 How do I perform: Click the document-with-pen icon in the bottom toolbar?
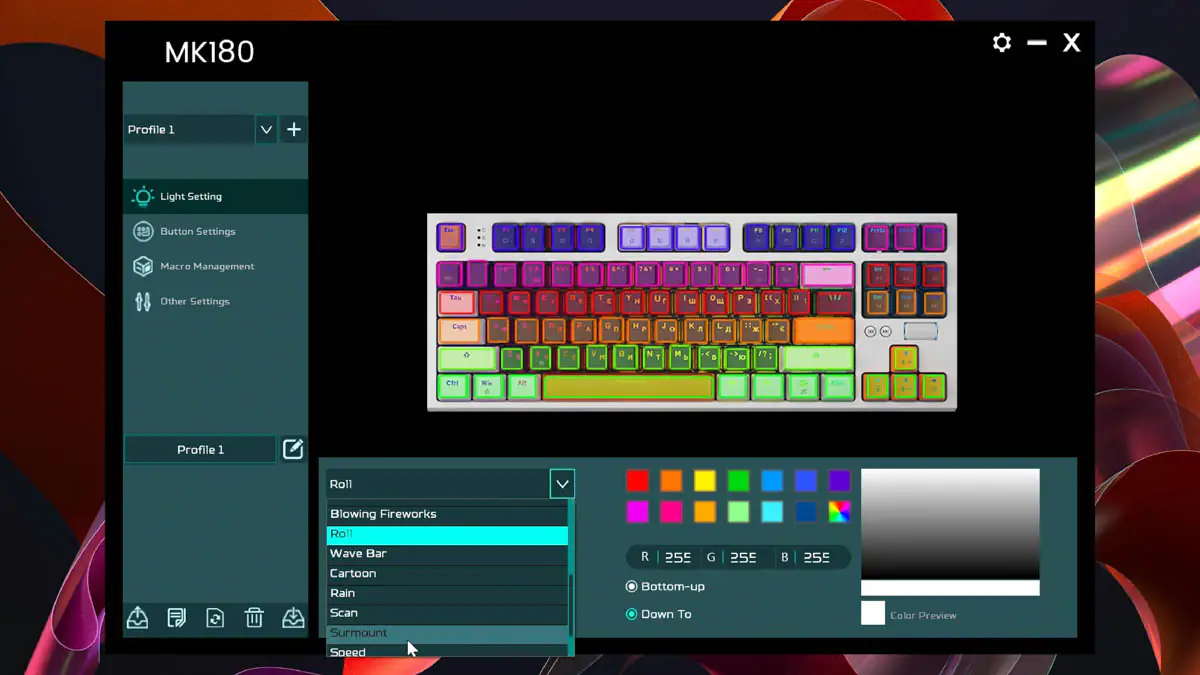pos(177,618)
